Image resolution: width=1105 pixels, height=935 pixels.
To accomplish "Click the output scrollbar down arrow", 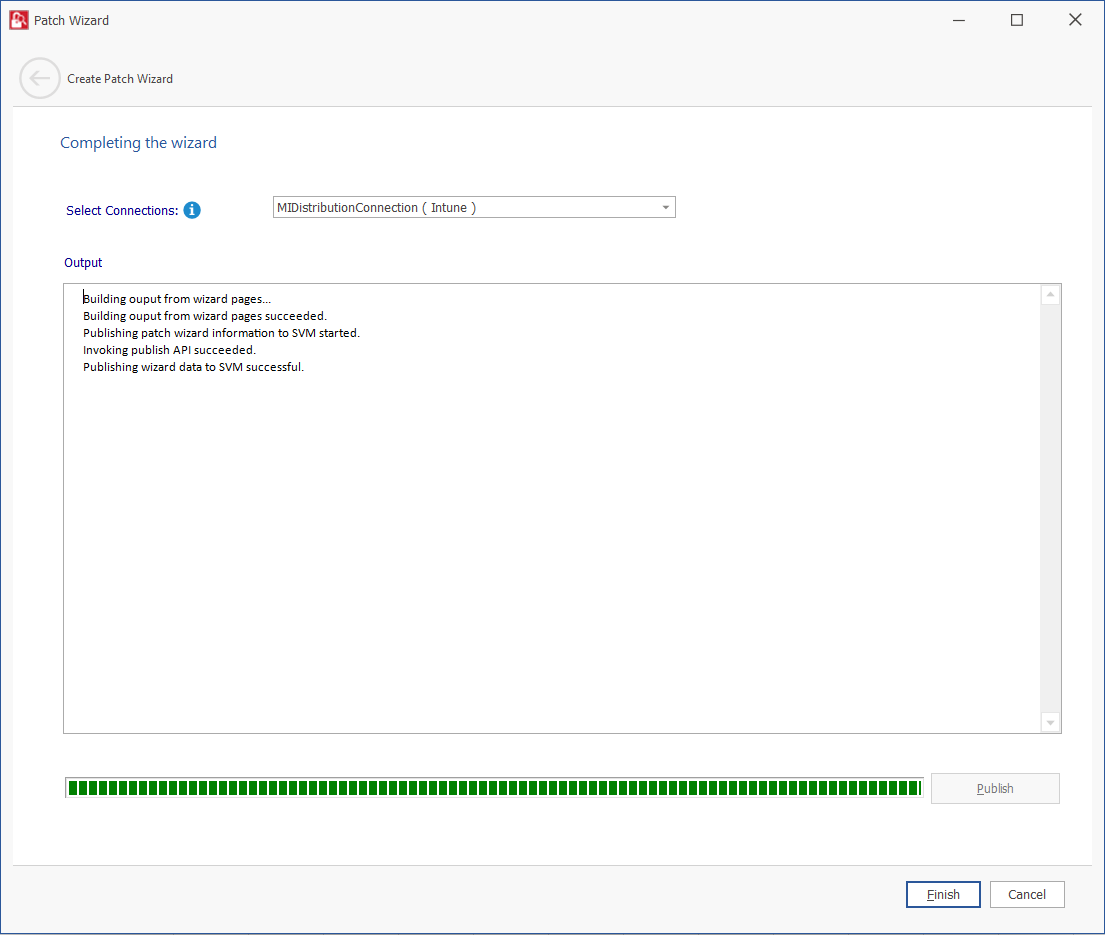I will (1050, 722).
